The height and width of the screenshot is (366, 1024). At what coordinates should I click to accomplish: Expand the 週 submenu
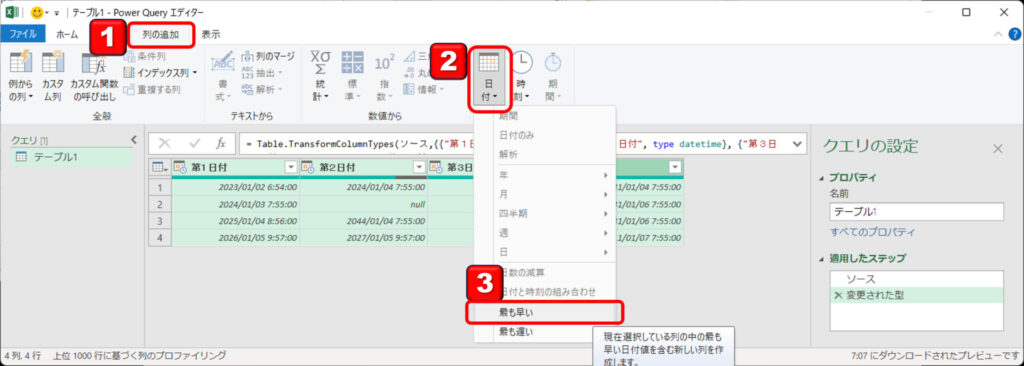pos(545,233)
